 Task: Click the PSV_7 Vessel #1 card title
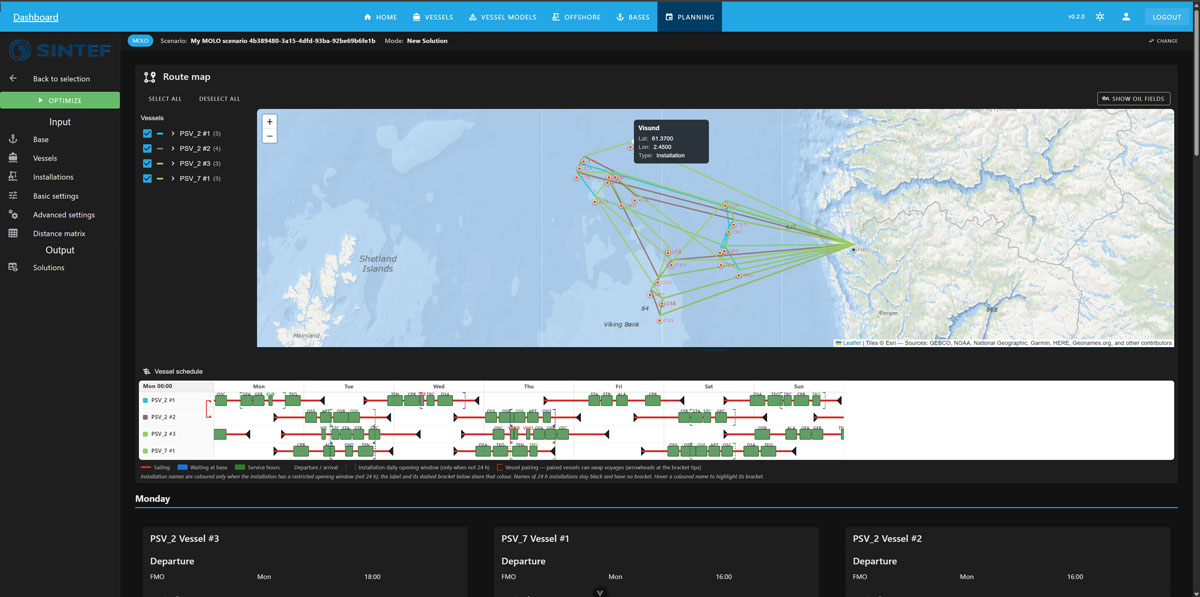click(536, 539)
